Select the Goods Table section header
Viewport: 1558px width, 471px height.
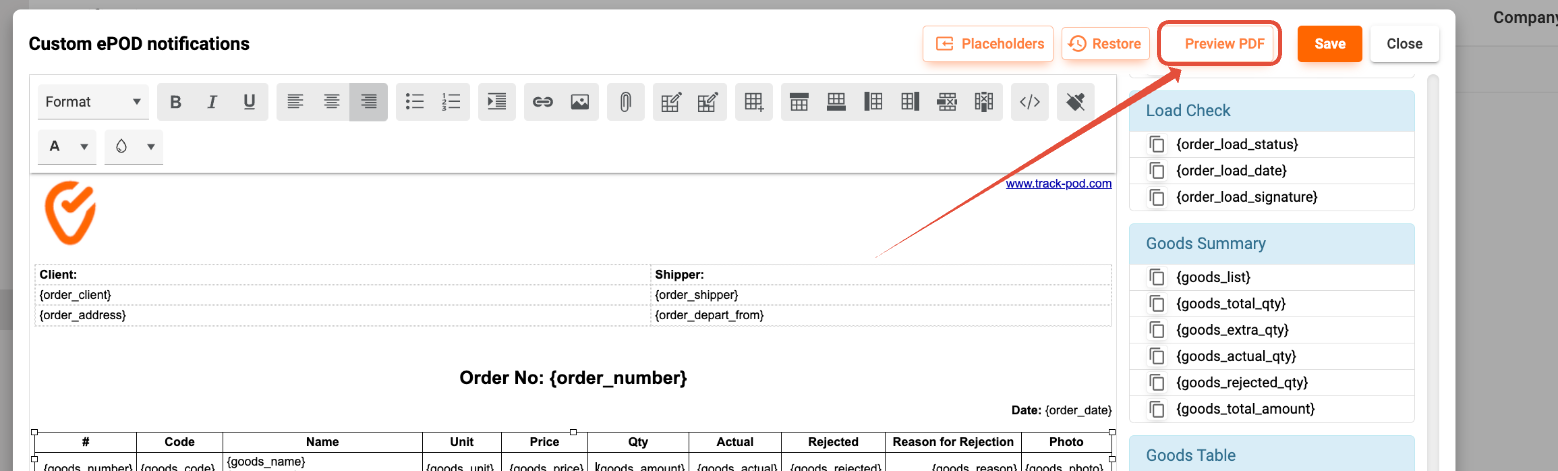pos(1272,456)
